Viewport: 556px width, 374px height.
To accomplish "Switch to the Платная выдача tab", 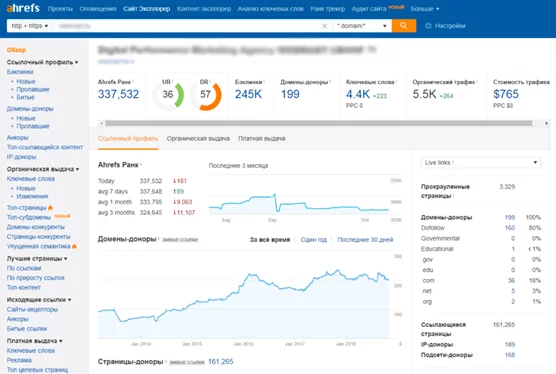I will point(262,139).
